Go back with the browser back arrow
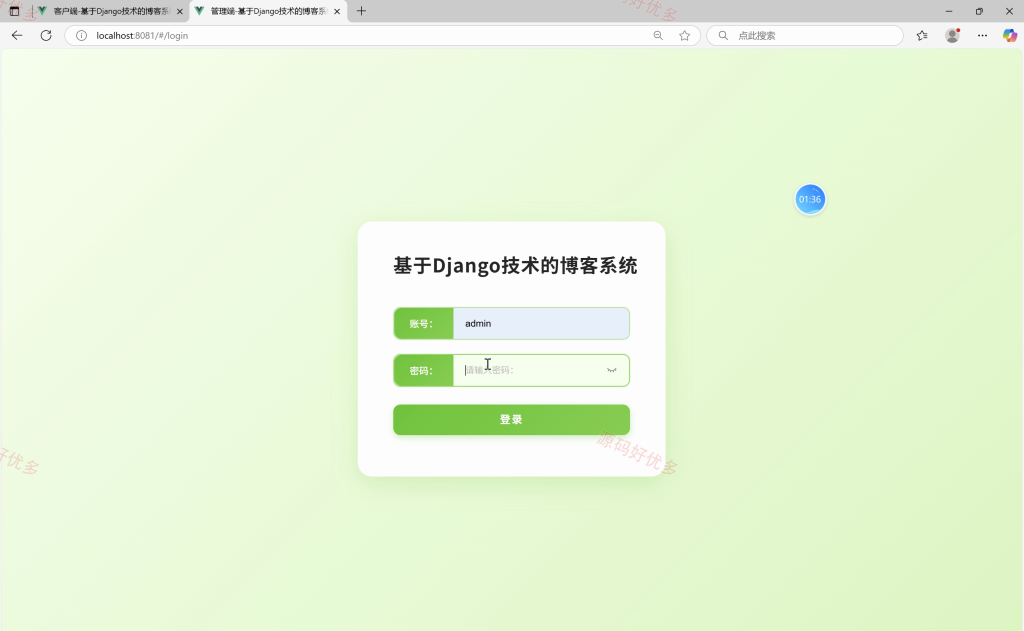The image size is (1024, 631). [17, 35]
